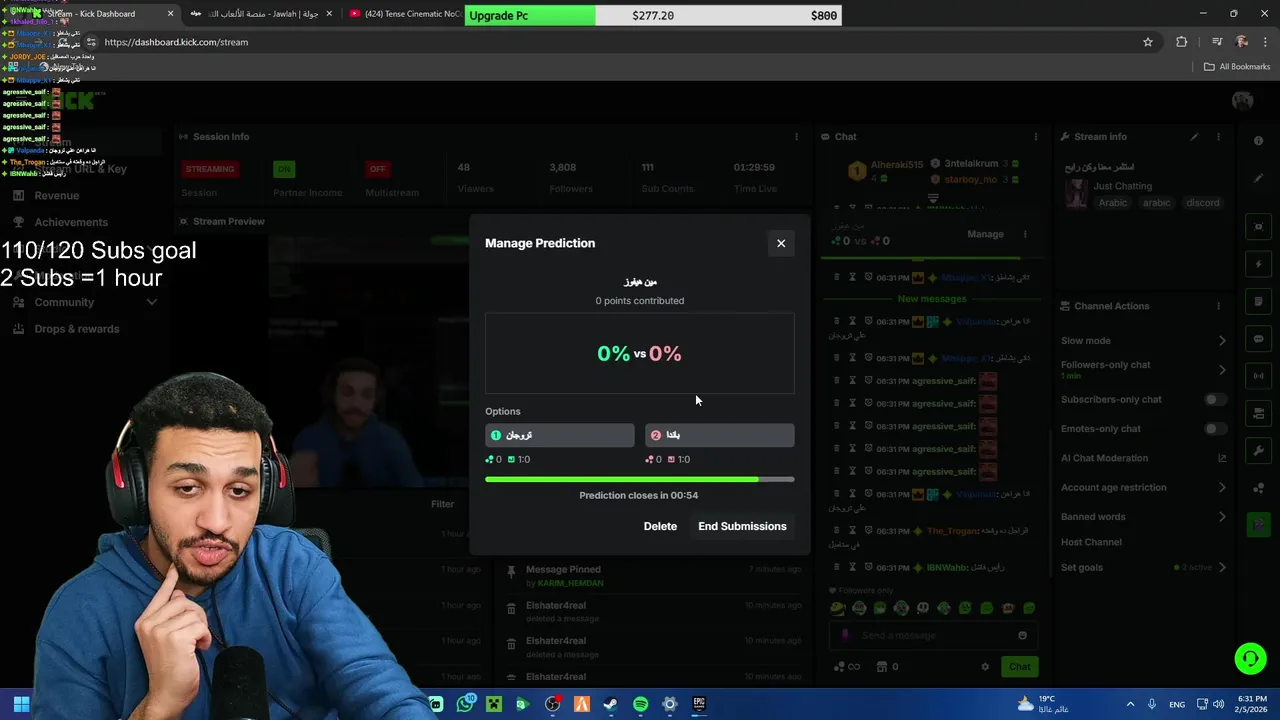Click the address bar URL
Image resolution: width=1280 pixels, height=720 pixels.
tap(176, 42)
